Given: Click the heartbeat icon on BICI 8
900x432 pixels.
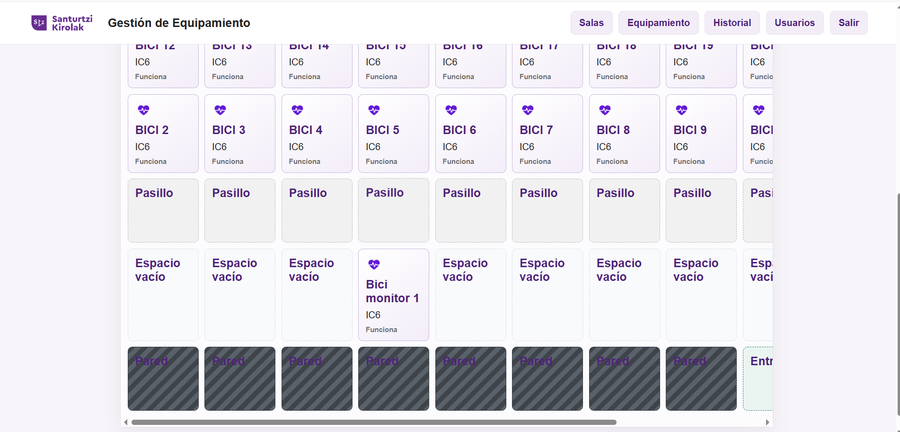Looking at the screenshot, I should 605,110.
